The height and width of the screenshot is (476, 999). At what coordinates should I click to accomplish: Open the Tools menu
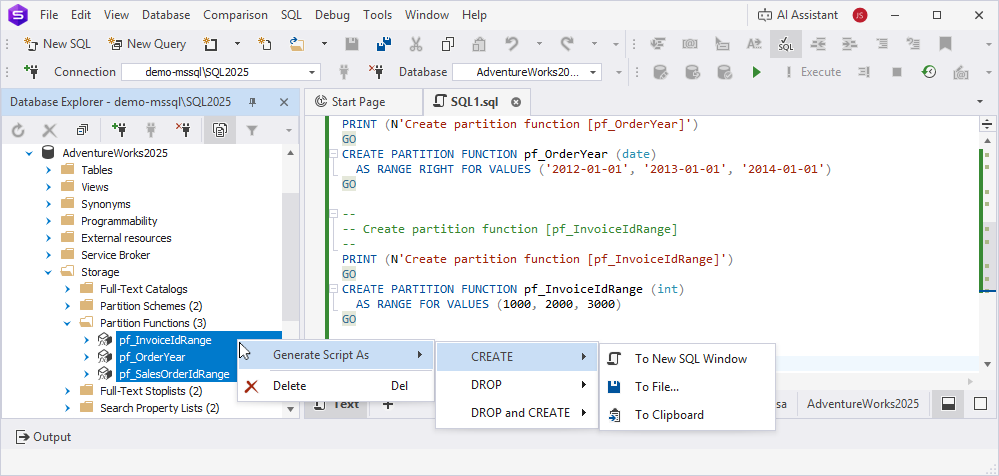[x=378, y=15]
